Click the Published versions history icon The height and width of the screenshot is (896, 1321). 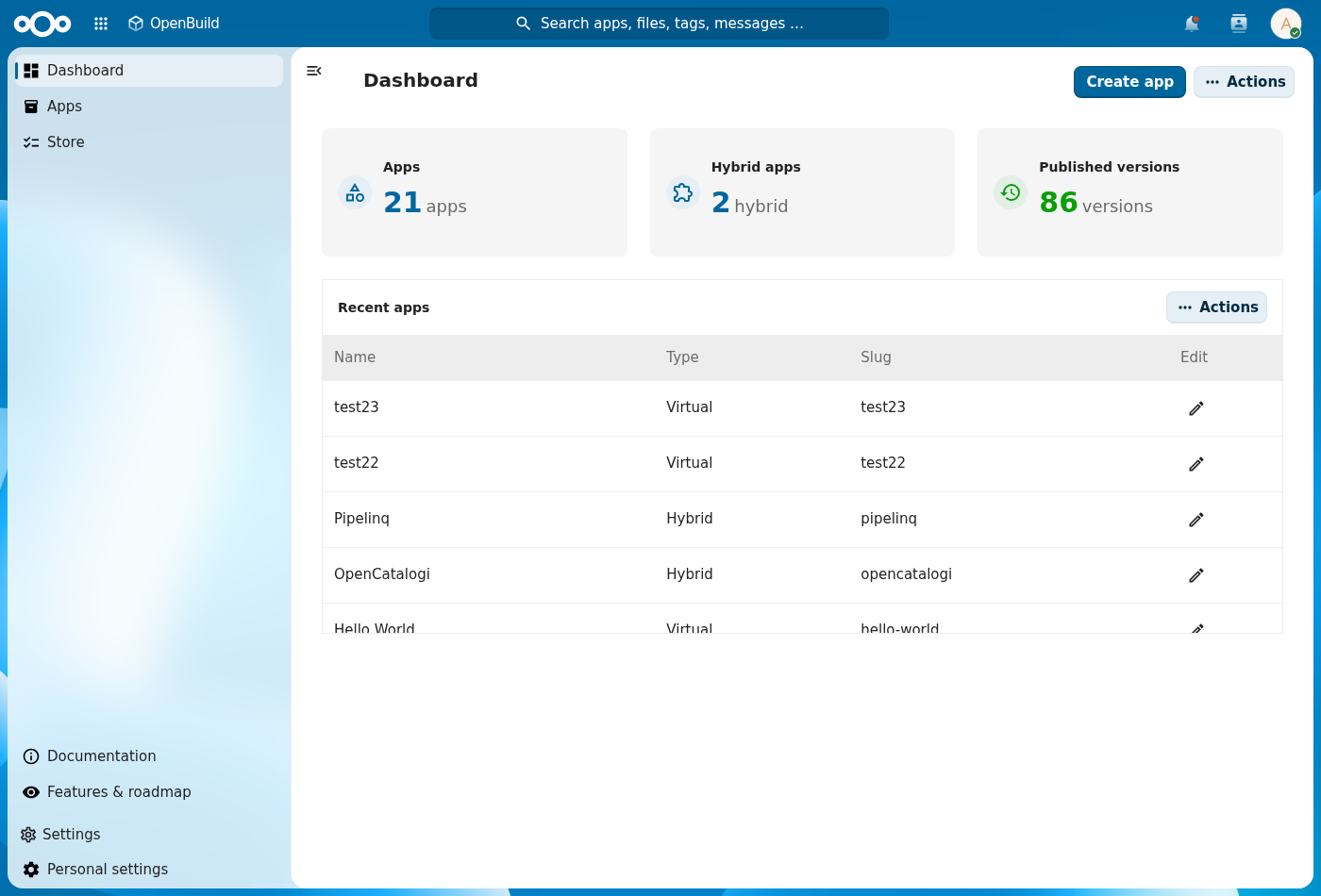point(1011,192)
